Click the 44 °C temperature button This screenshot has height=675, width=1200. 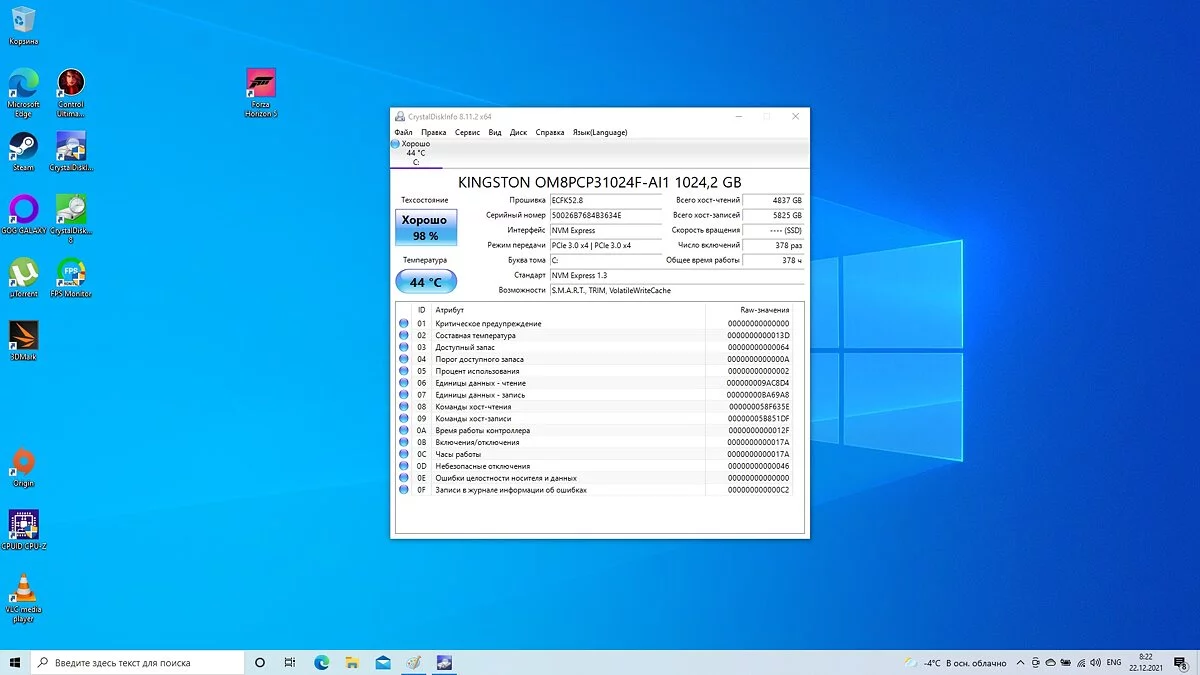tap(426, 282)
